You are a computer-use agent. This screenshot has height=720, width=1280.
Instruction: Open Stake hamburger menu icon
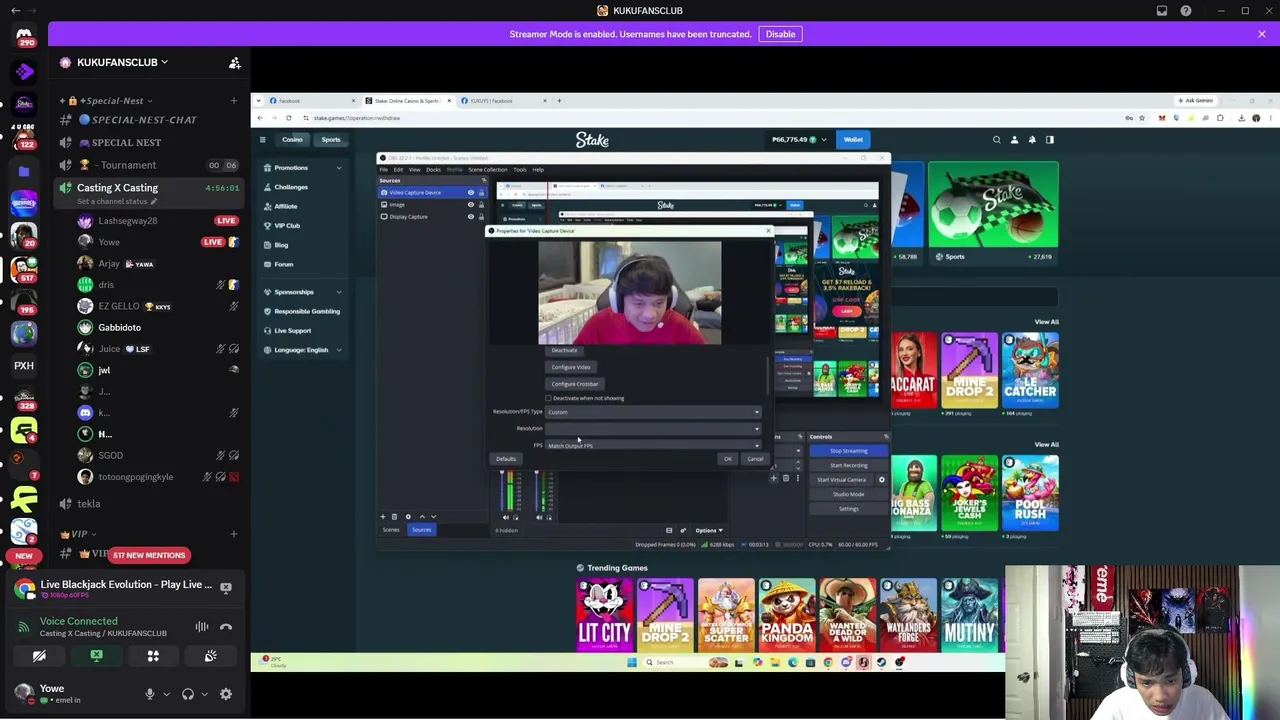(262, 140)
